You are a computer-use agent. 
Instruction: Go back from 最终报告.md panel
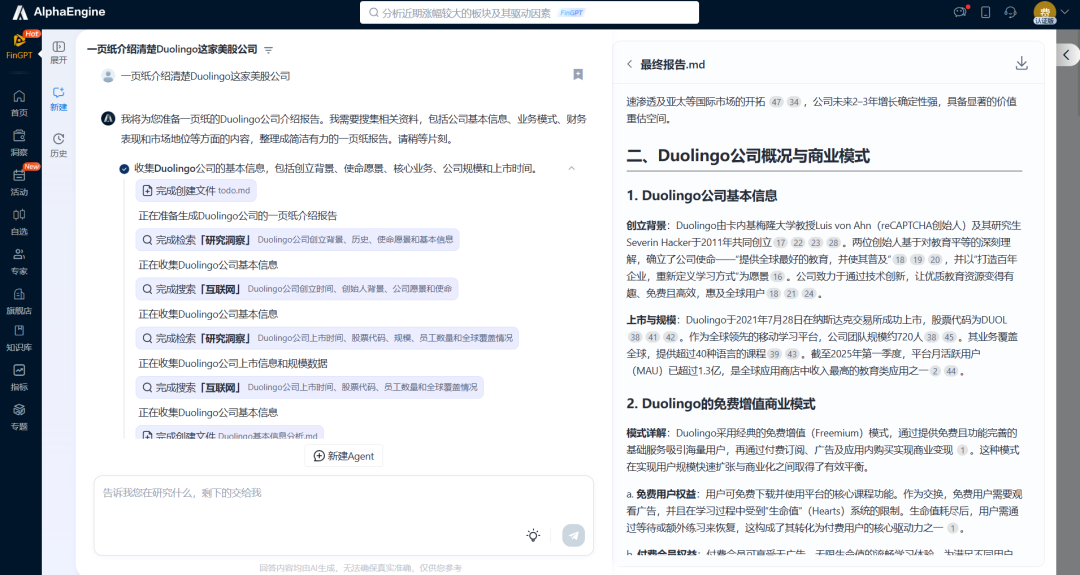tap(629, 64)
